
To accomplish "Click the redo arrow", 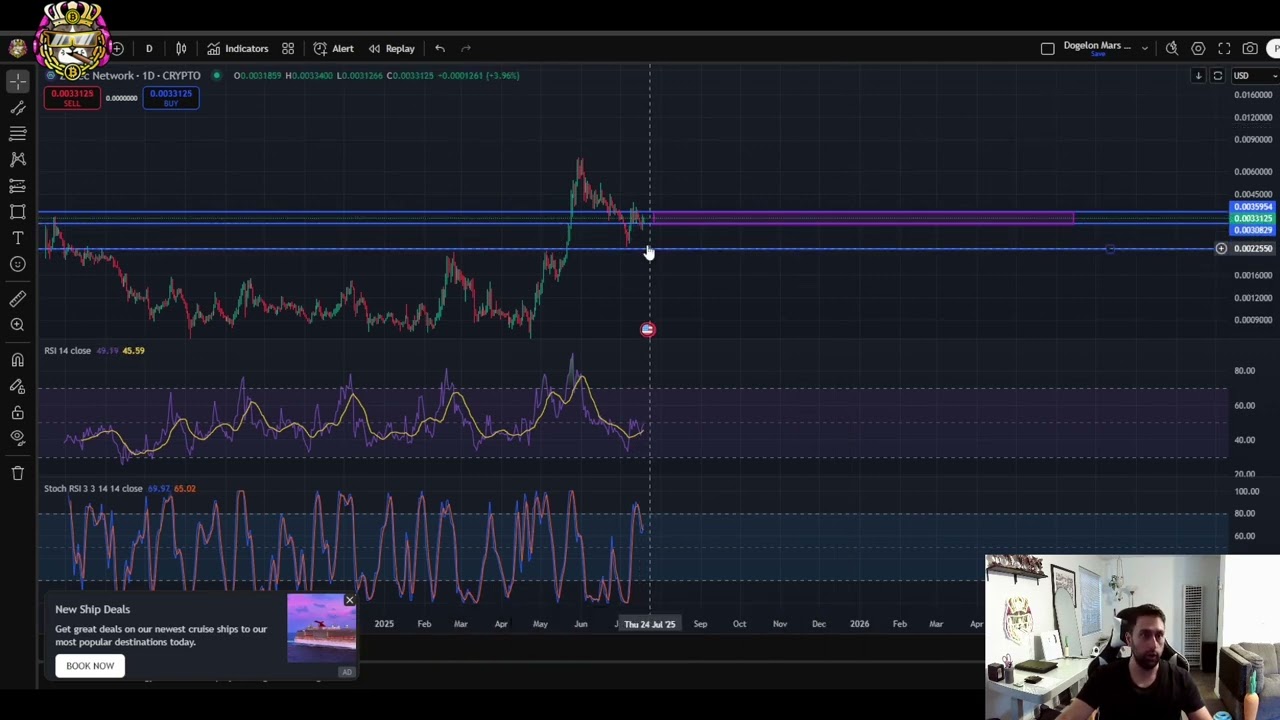I will [466, 48].
